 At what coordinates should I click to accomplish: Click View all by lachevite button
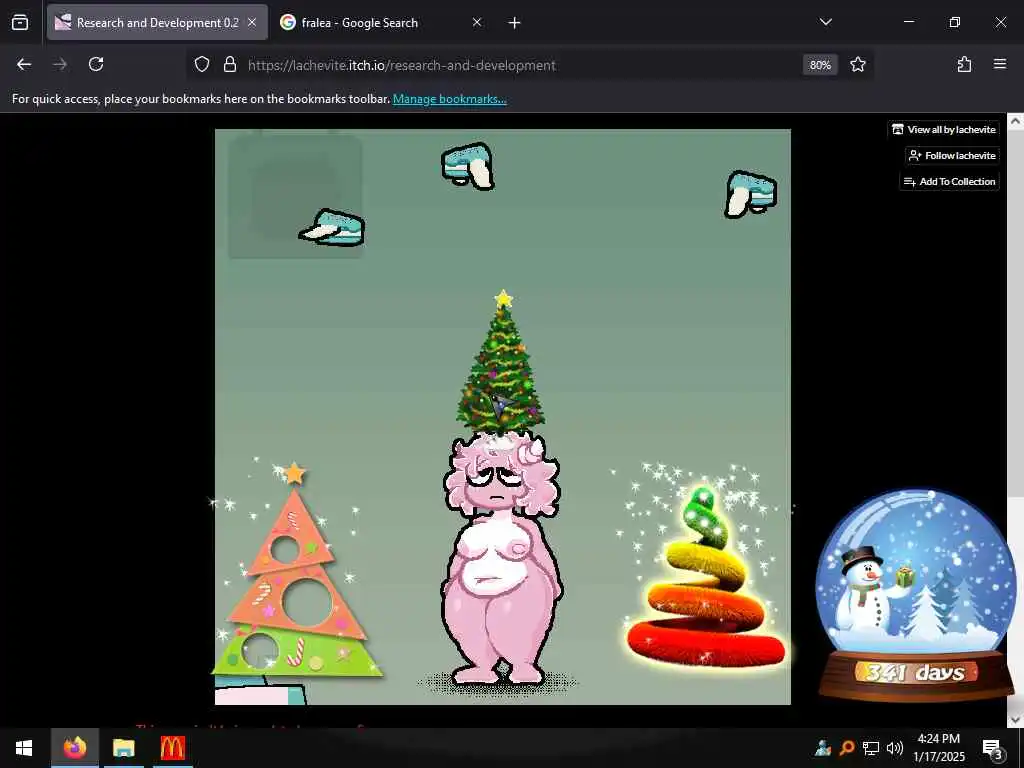944,129
